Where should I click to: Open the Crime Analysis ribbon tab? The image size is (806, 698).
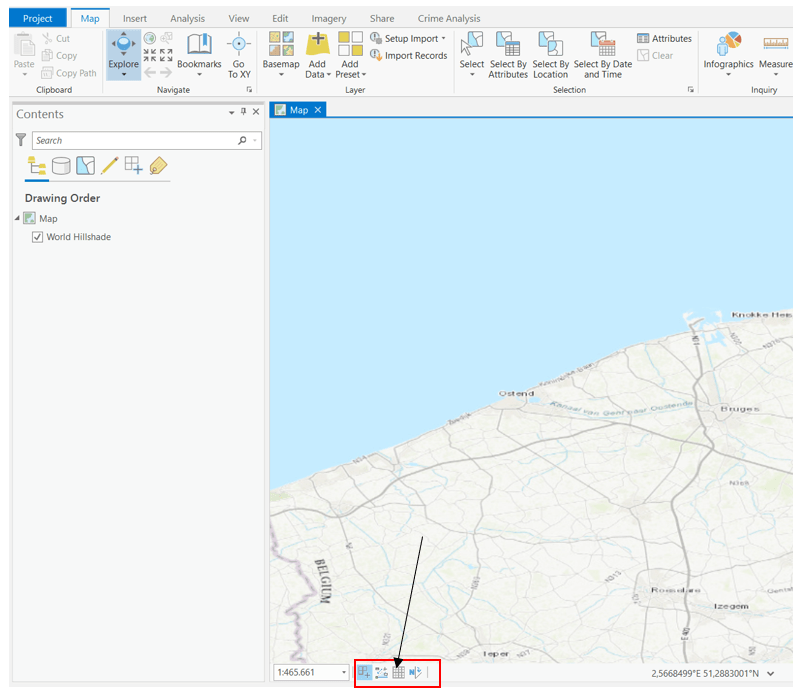(x=449, y=18)
